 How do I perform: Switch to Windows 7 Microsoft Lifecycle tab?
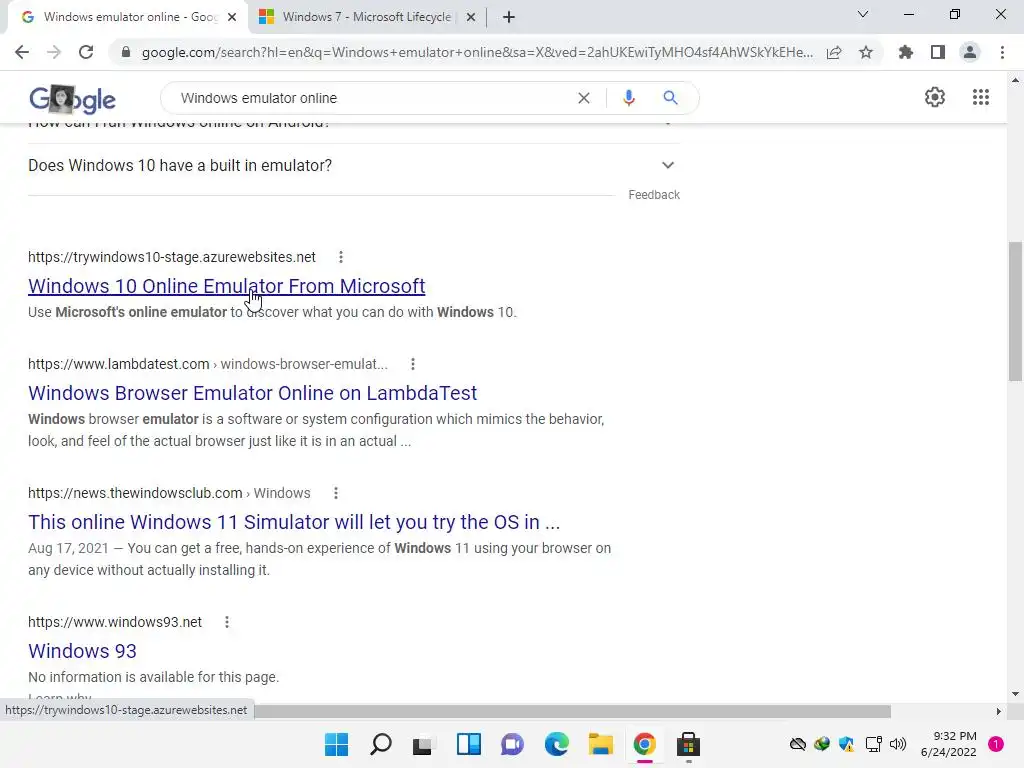366,17
